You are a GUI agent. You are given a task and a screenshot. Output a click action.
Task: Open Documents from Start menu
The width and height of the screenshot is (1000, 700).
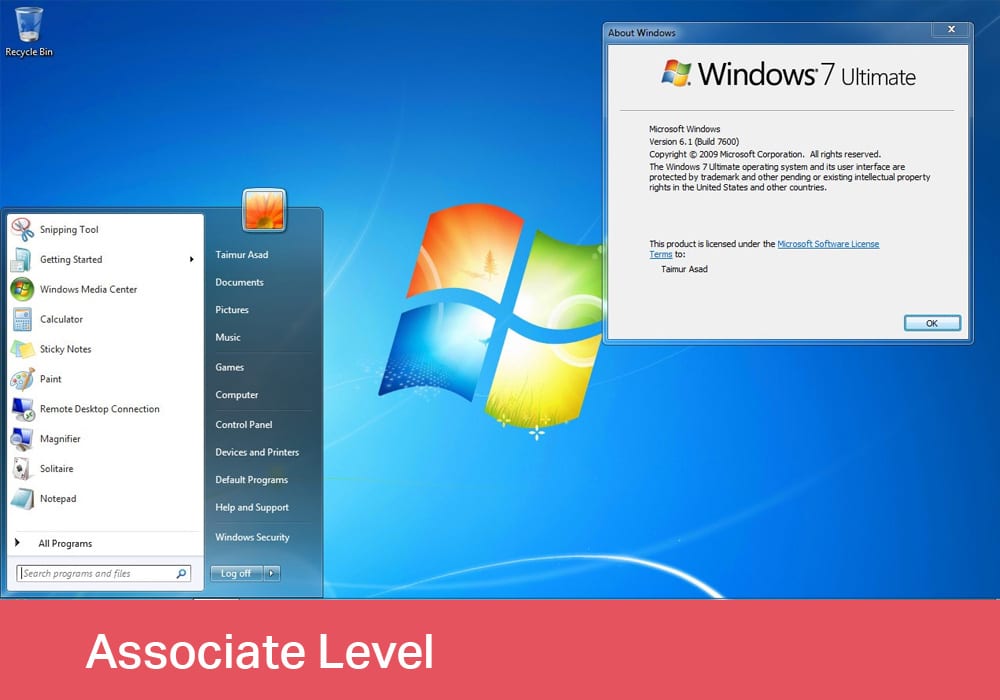[x=239, y=282]
